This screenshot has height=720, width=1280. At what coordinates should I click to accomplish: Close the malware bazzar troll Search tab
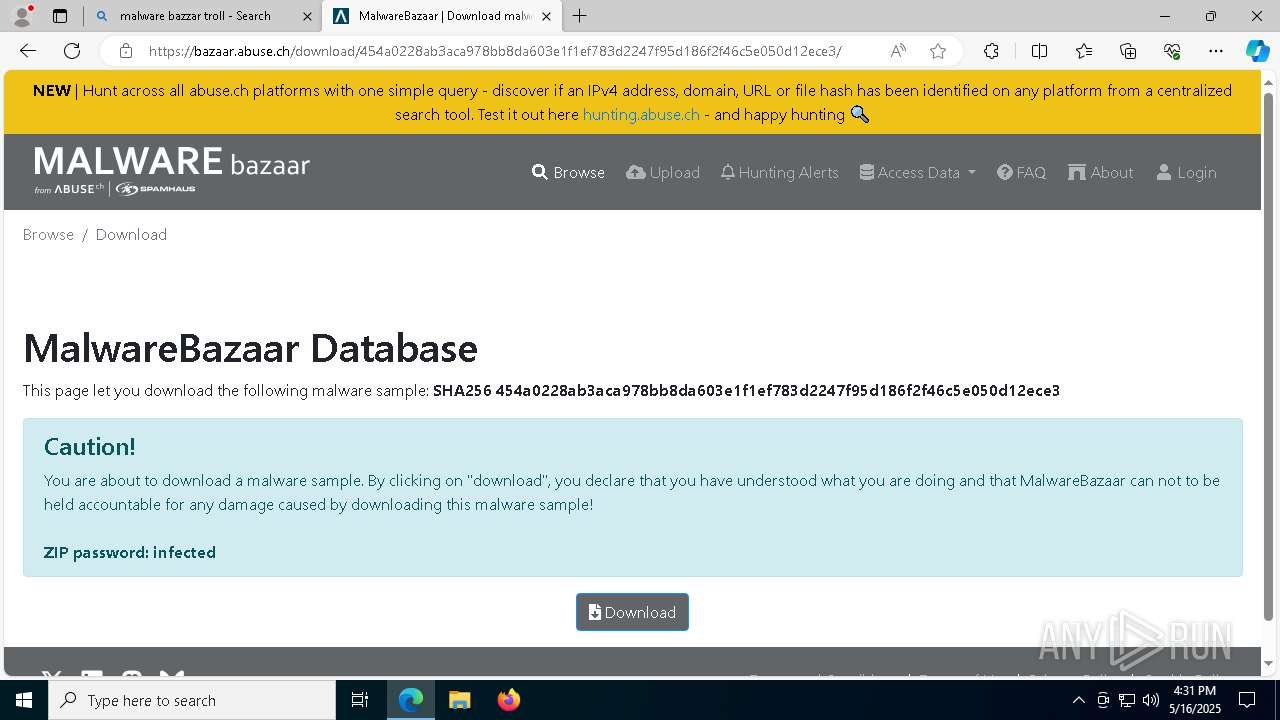[x=307, y=16]
